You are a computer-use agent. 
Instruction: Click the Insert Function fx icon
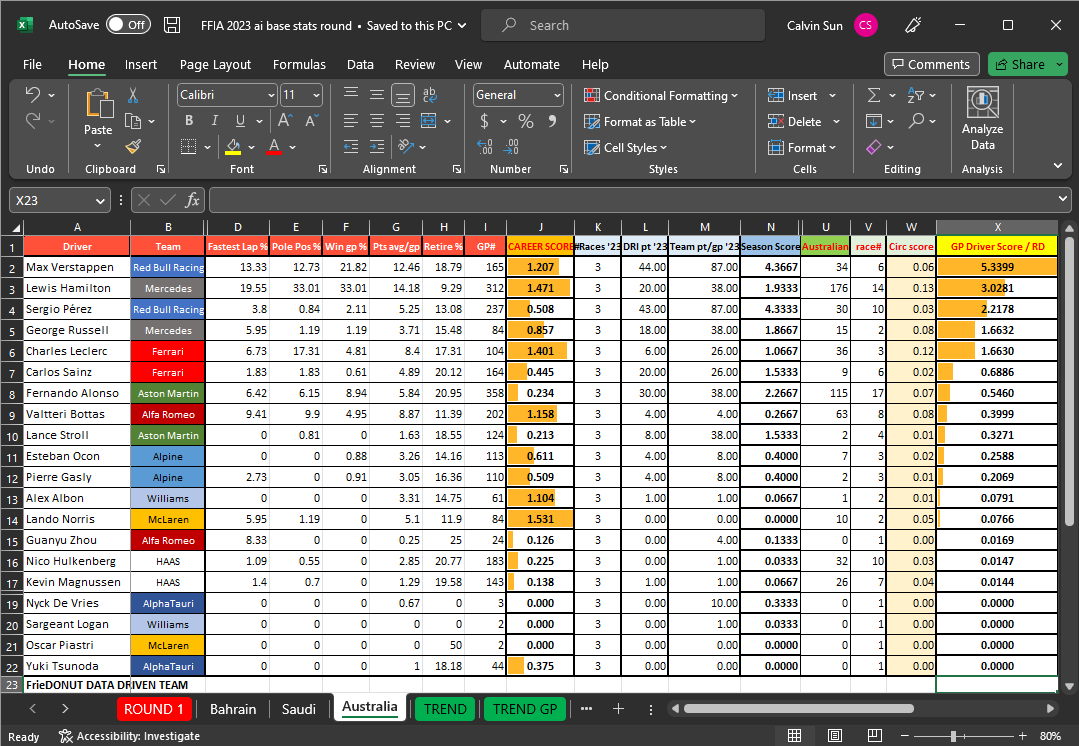(x=192, y=200)
